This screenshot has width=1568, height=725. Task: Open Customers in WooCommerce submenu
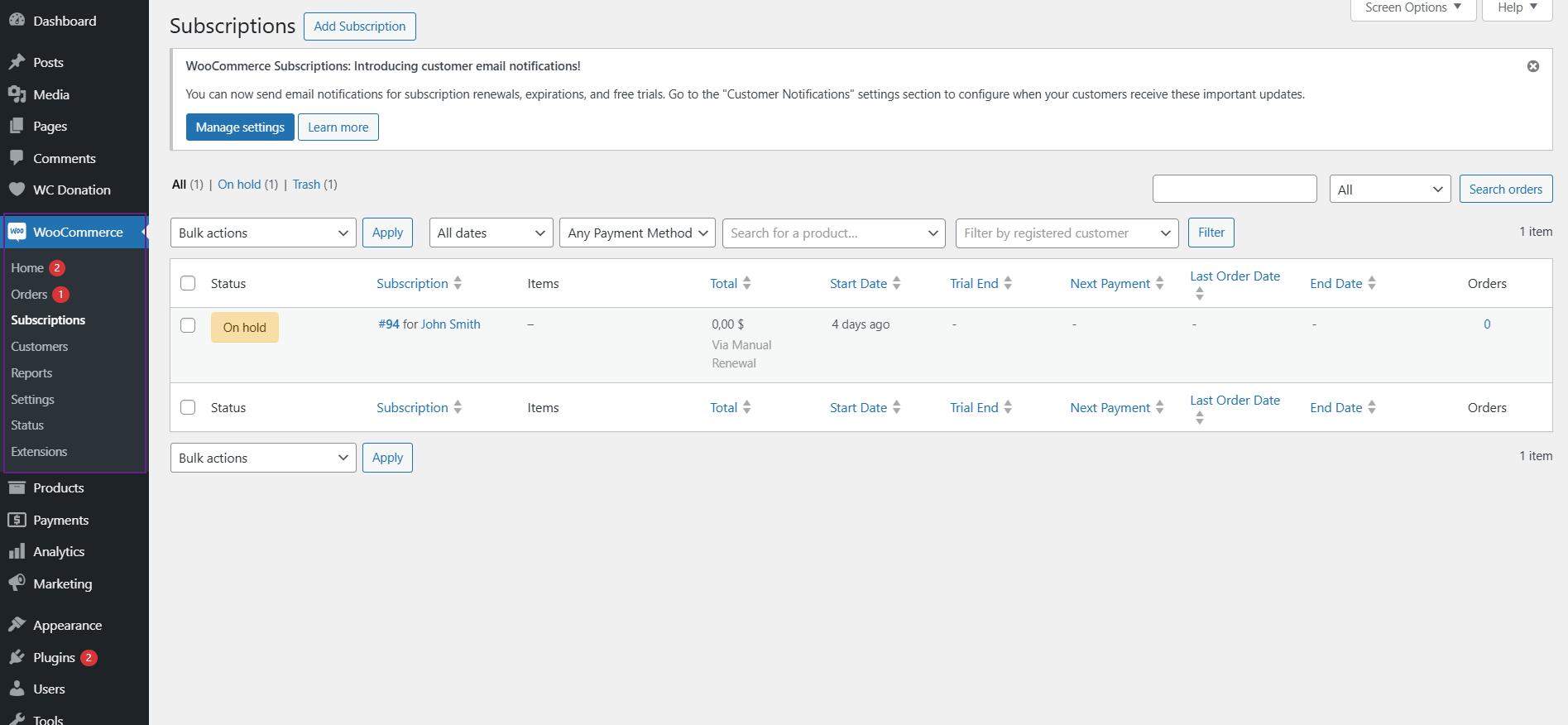tap(40, 347)
